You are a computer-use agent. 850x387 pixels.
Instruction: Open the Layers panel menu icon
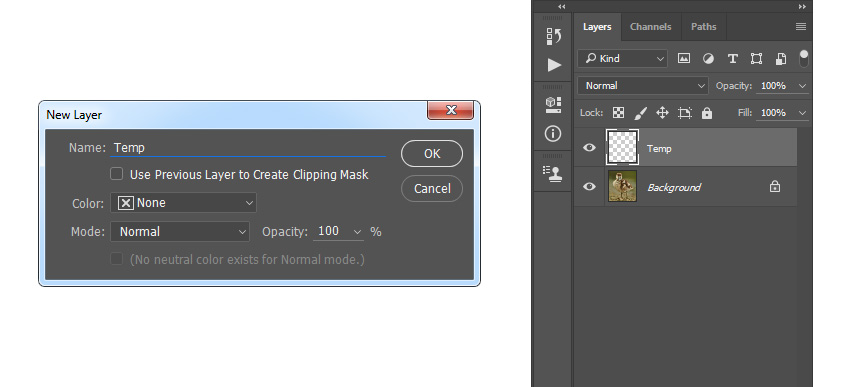click(801, 27)
